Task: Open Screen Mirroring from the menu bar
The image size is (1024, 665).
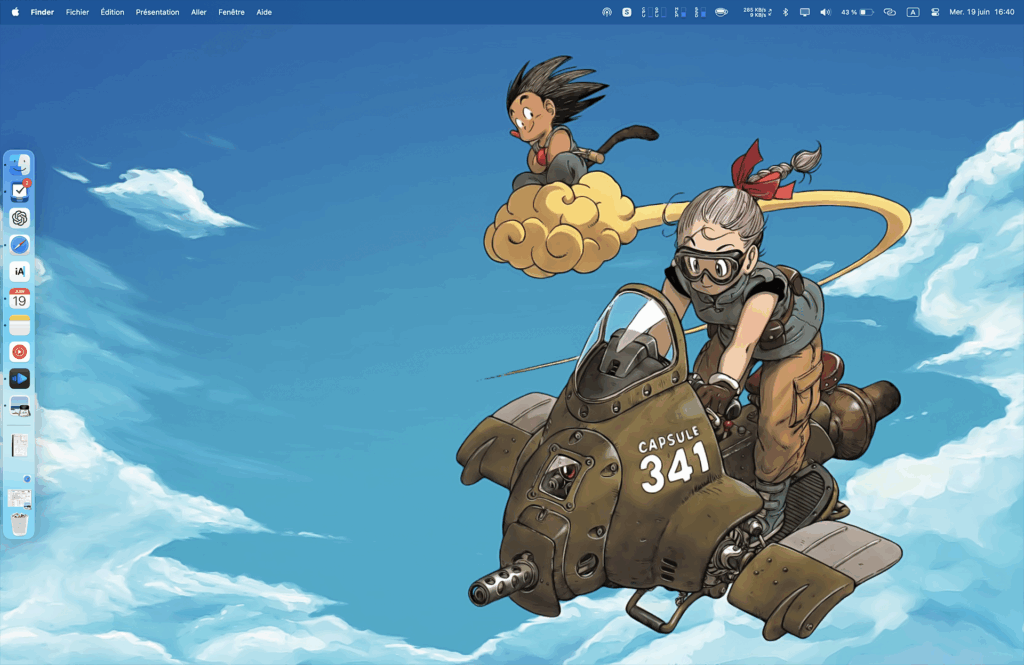Action: tap(805, 11)
